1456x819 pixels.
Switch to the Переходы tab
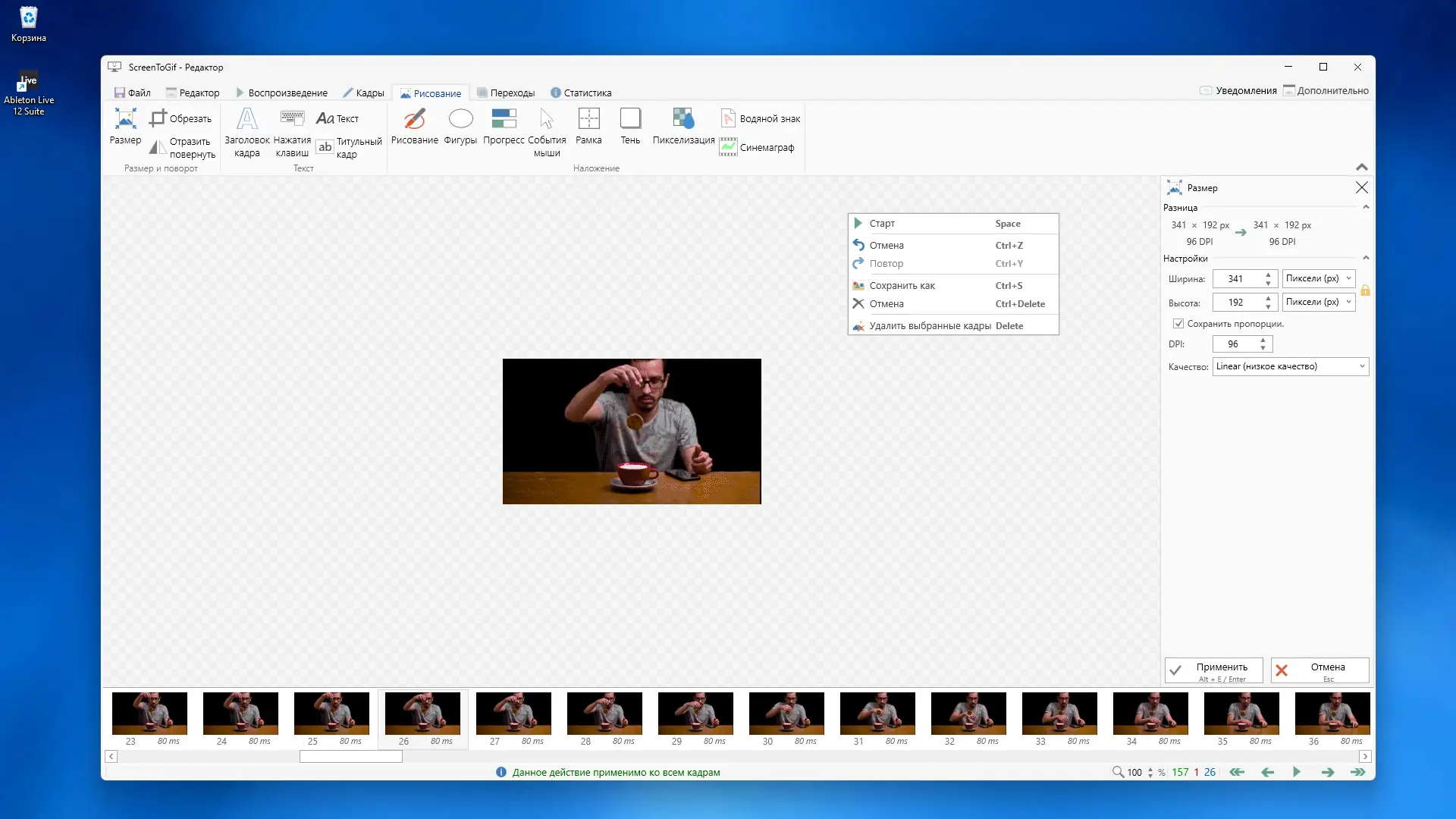pyautogui.click(x=506, y=93)
